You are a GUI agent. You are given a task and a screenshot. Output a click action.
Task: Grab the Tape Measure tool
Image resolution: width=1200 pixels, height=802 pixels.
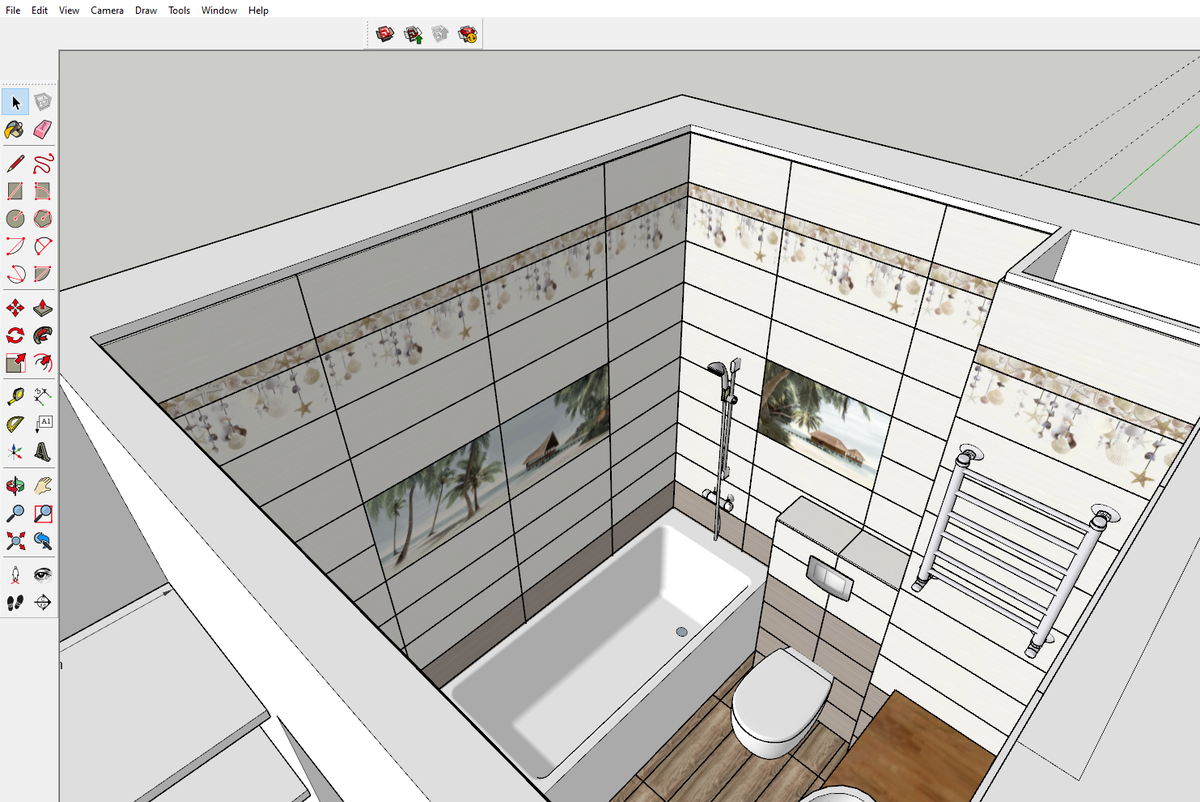[15, 395]
